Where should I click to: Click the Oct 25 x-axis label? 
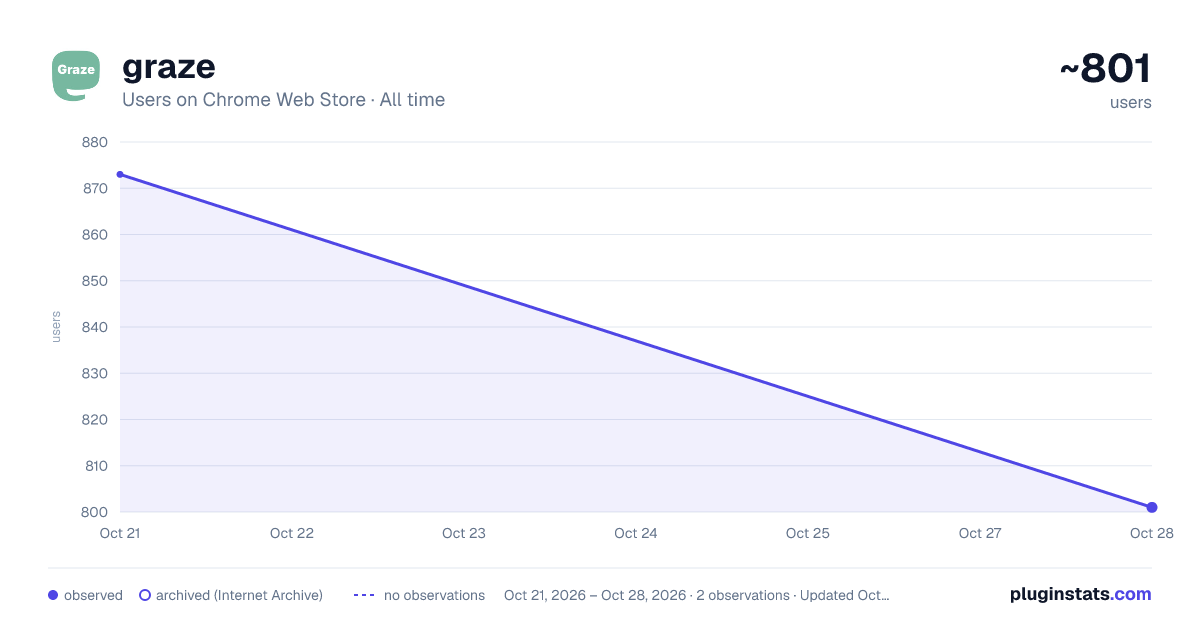point(808,533)
